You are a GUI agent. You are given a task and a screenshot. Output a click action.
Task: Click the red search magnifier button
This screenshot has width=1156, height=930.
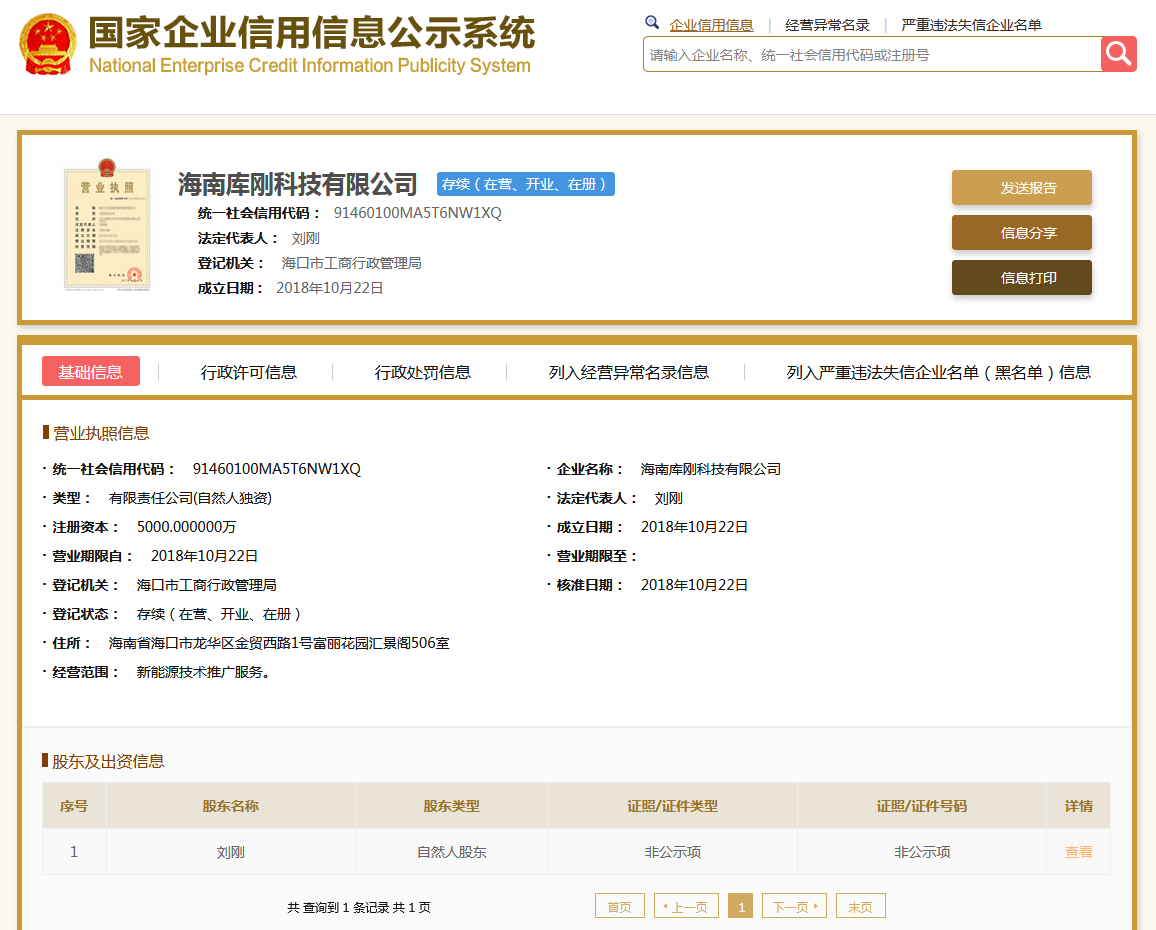coord(1118,54)
